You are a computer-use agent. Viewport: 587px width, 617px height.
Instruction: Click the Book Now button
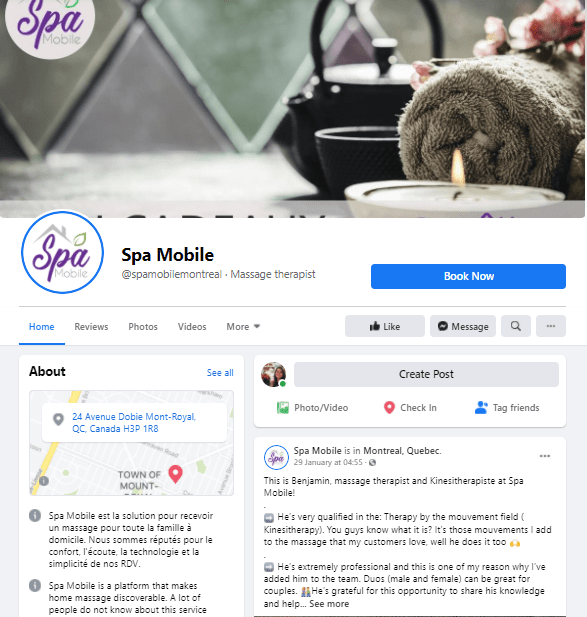[x=468, y=276]
